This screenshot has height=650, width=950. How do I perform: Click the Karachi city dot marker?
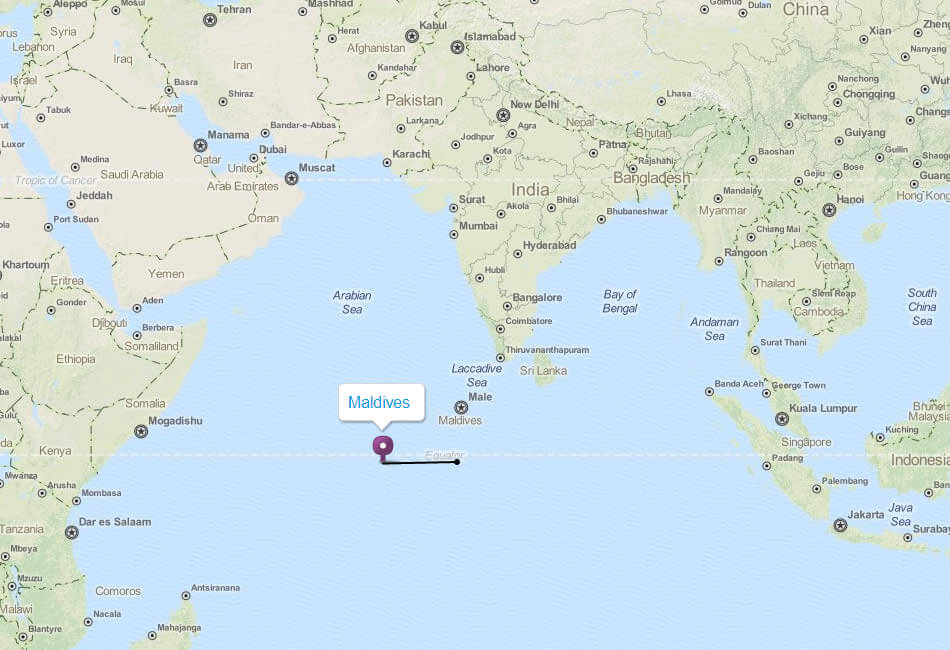[x=387, y=162]
